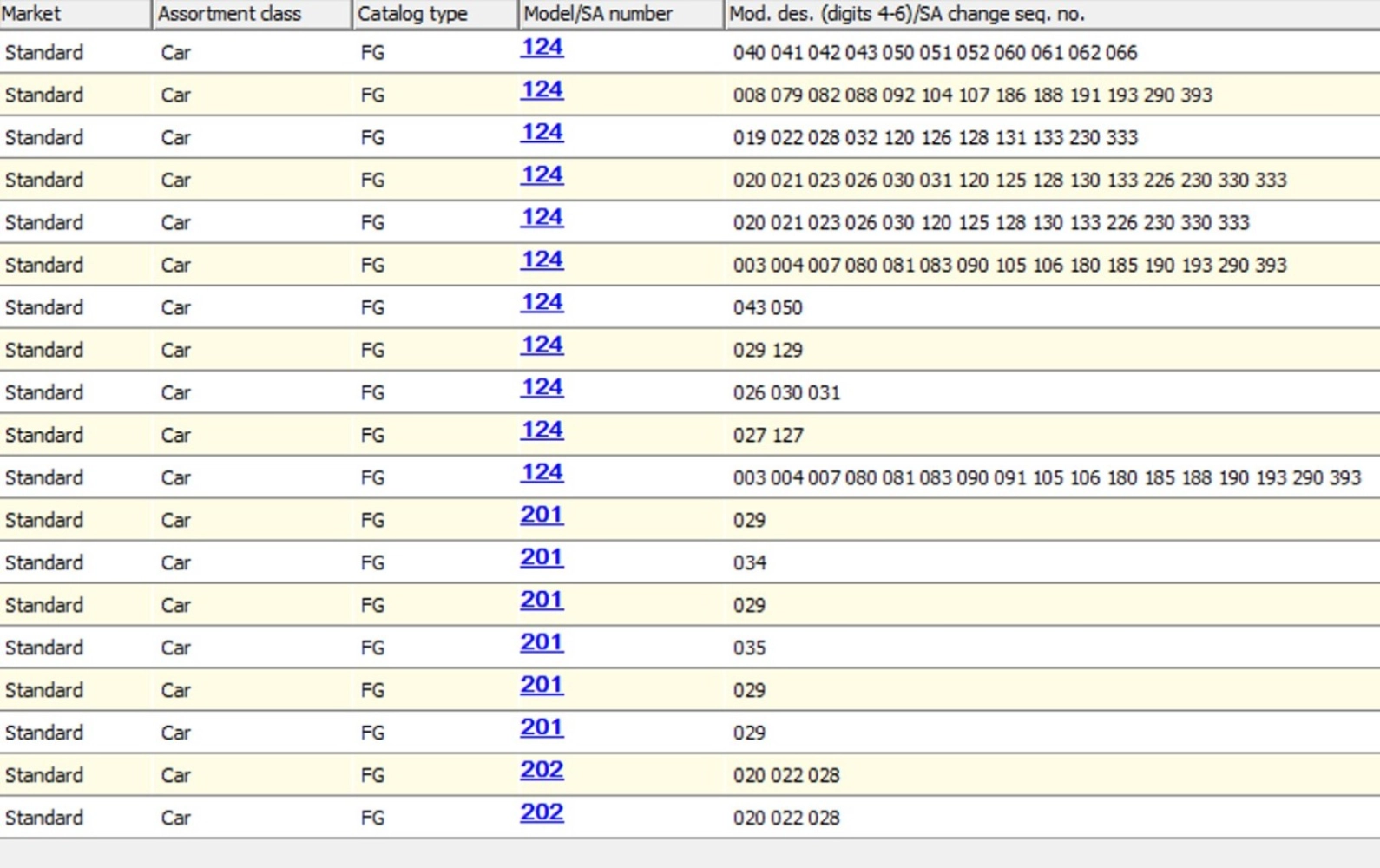
Task: Open model 124 link in row containing 091 105
Action: (x=542, y=473)
